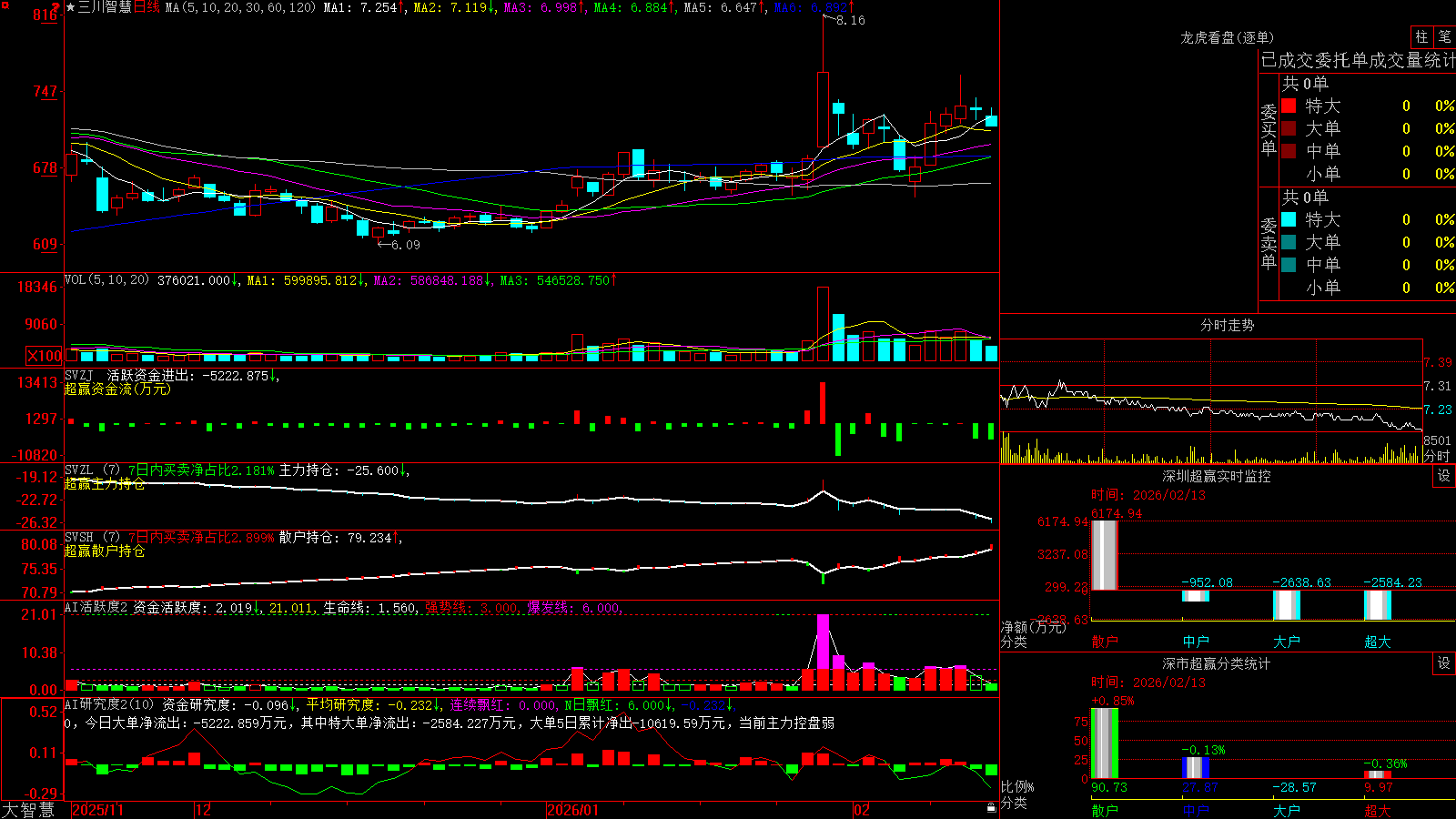Switch 龙虎看盘 to 笔 tick mode

tap(1444, 36)
